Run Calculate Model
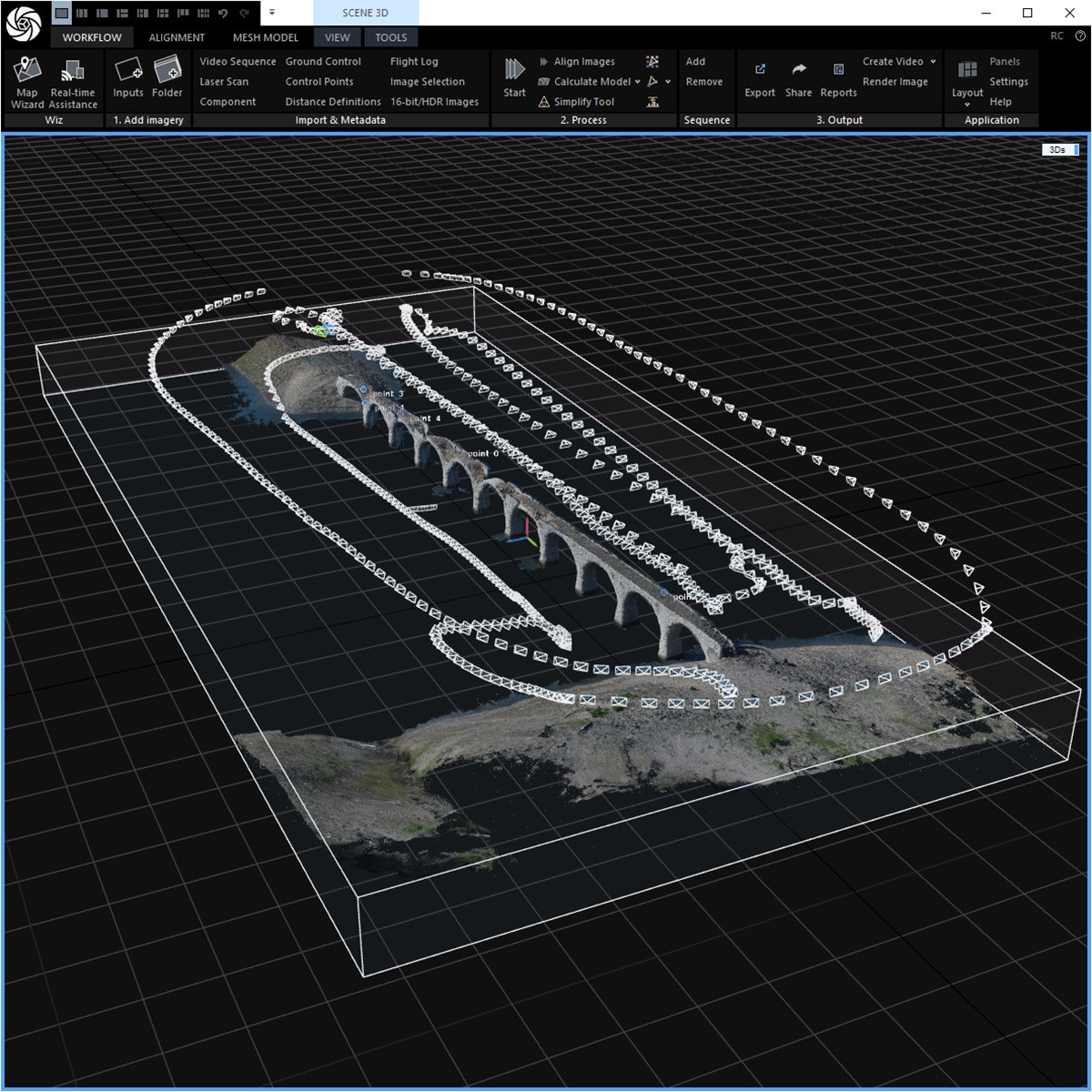Screen dimensions: 1092x1092 (x=584, y=82)
